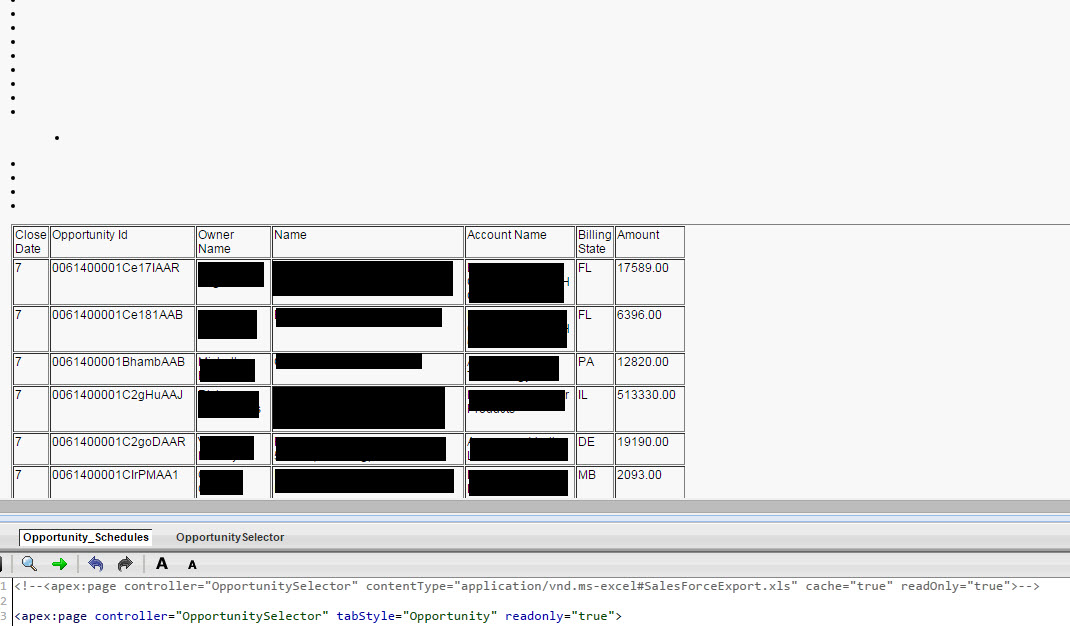This screenshot has width=1070, height=626.
Task: Select opportunity id 0061400001BhambAAB
Action: tap(119, 362)
